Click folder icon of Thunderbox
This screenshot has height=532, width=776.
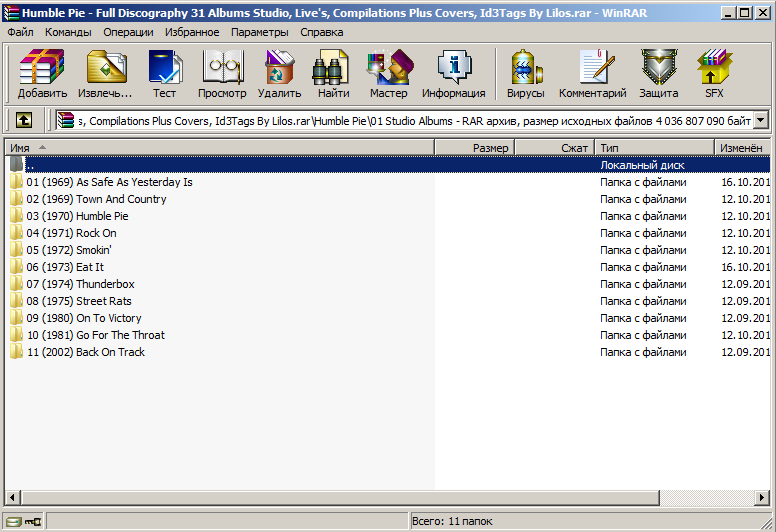[x=16, y=284]
